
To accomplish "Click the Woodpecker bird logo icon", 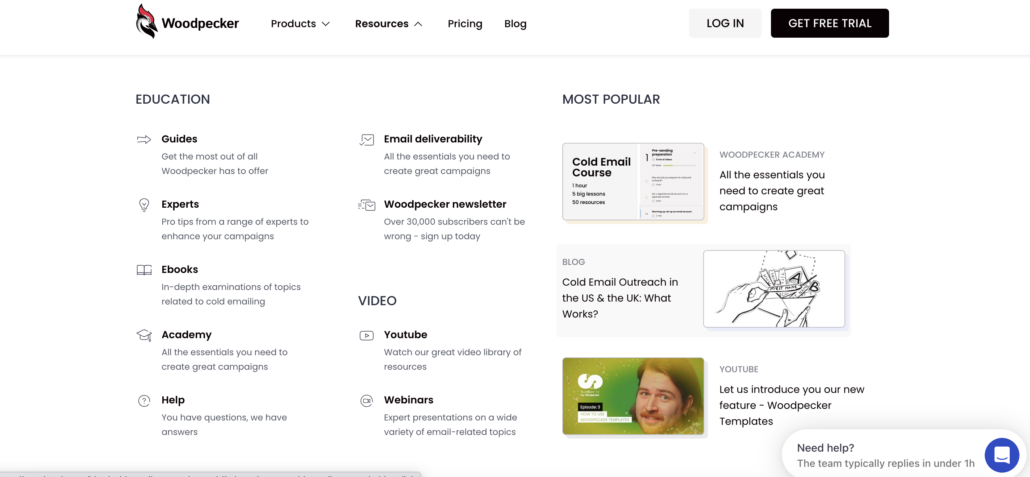I will pyautogui.click(x=147, y=21).
